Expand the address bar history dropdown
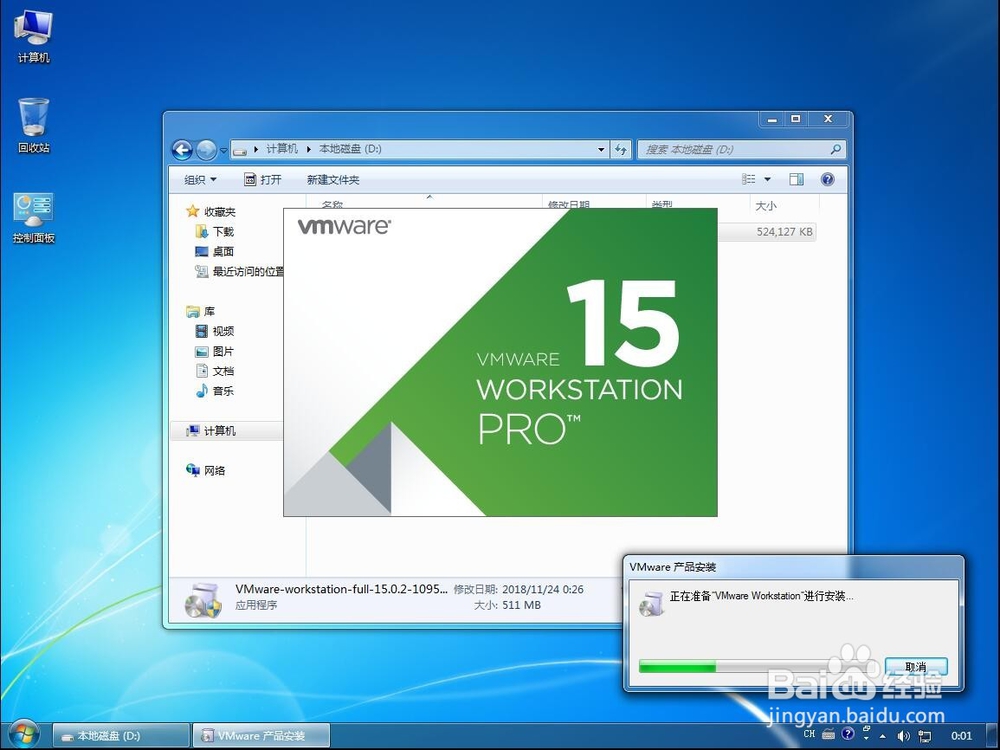This screenshot has width=1000, height=750. pos(601,149)
